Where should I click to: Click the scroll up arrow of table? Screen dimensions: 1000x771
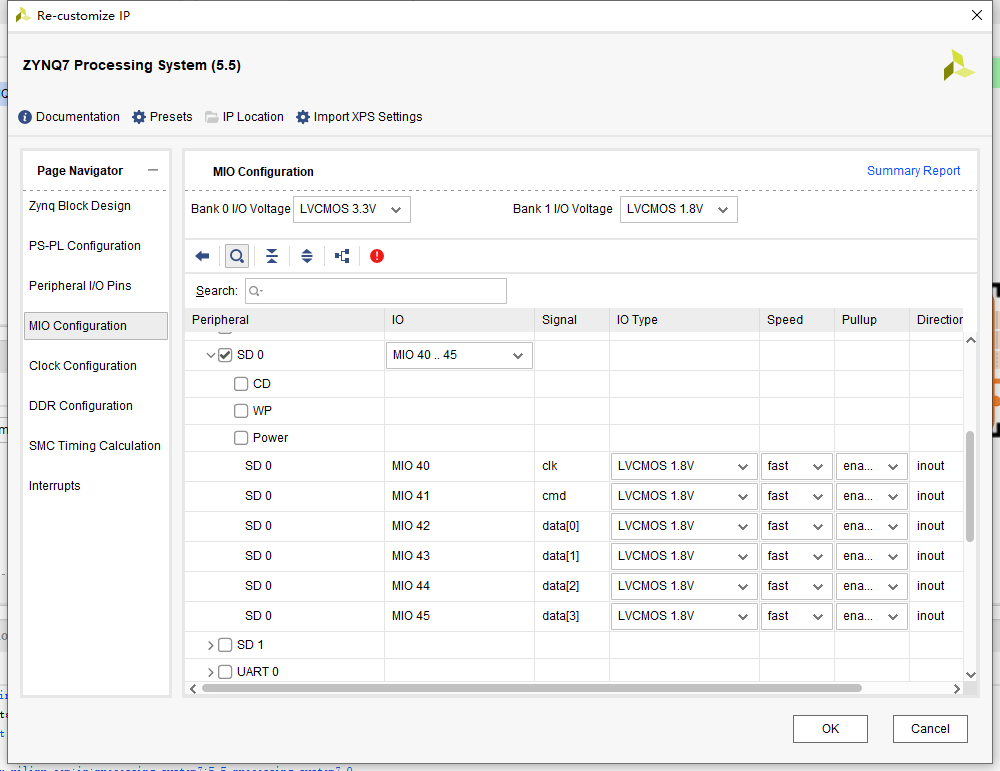coord(971,341)
